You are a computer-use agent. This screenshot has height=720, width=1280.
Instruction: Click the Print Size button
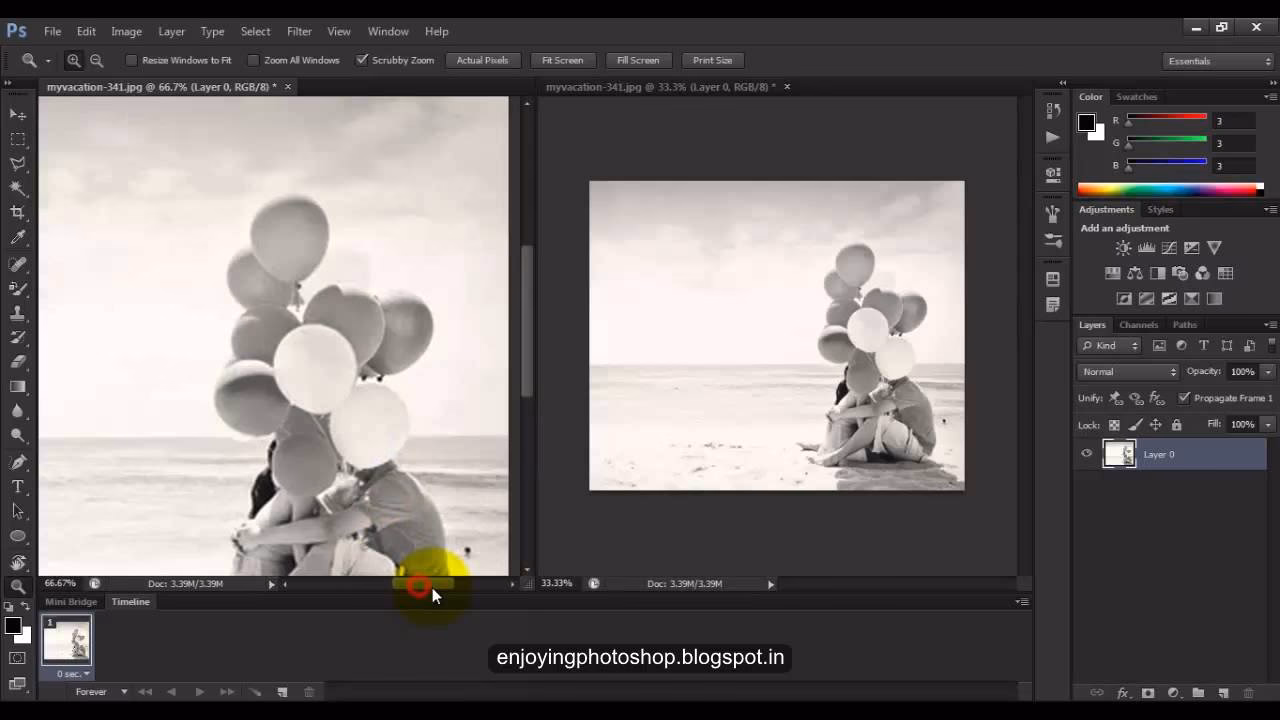point(712,60)
